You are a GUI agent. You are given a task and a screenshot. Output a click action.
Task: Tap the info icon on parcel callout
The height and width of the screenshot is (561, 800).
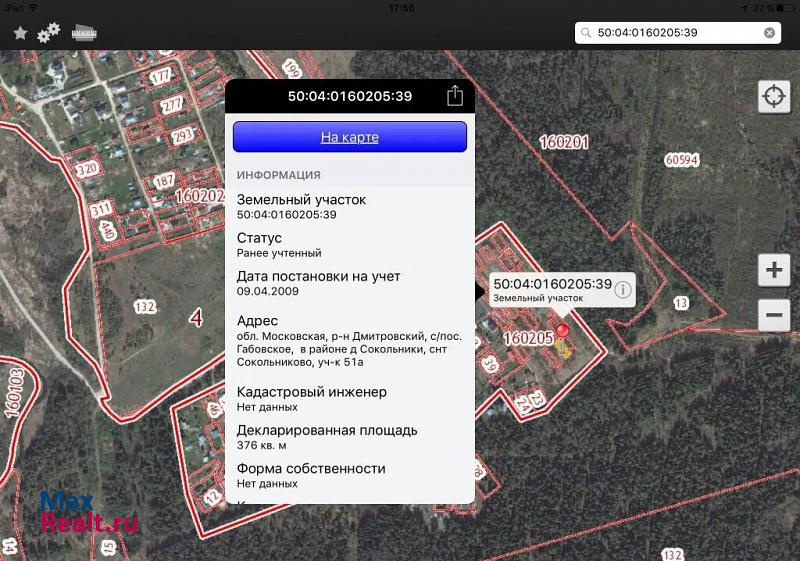623,290
